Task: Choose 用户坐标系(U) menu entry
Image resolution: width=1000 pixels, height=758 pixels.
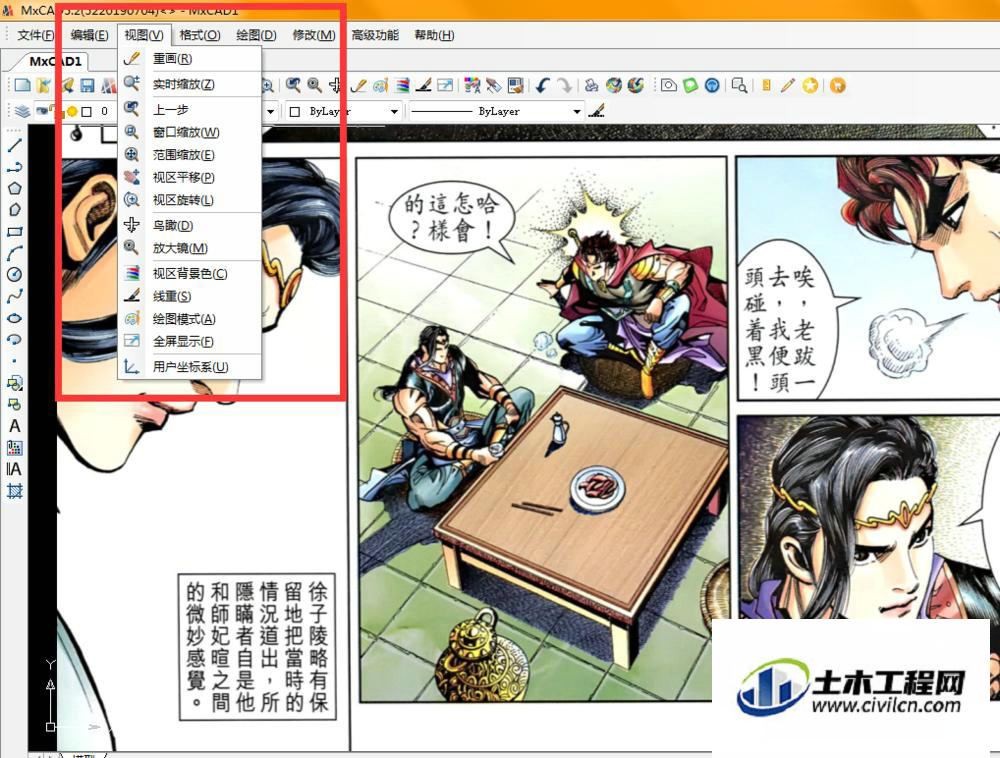Action: (190, 367)
